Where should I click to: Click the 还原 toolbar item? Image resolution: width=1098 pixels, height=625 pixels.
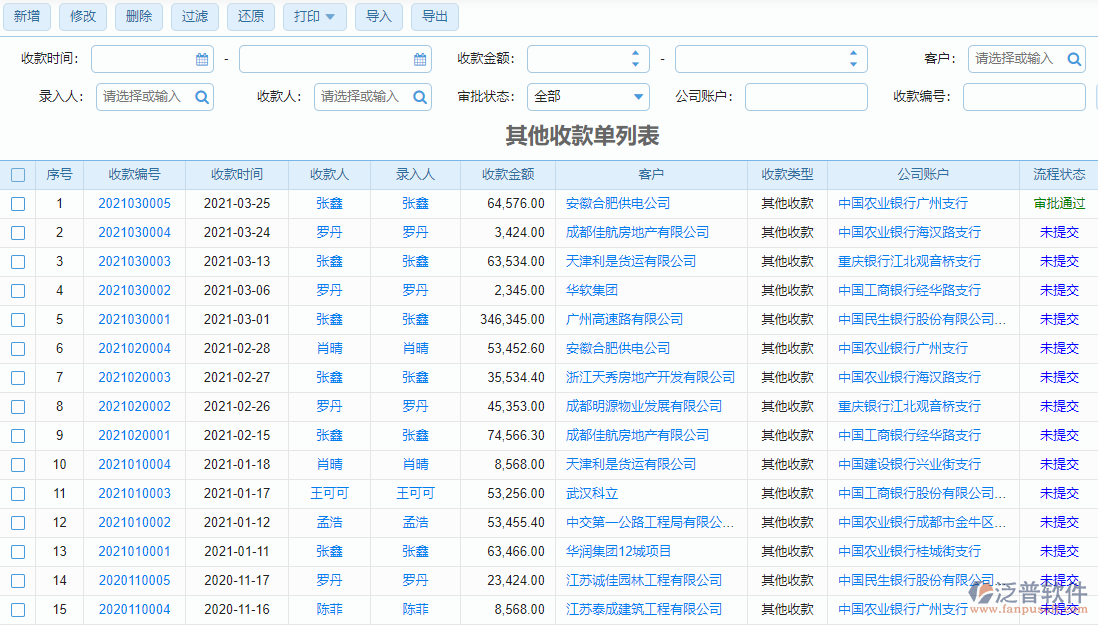click(x=250, y=17)
